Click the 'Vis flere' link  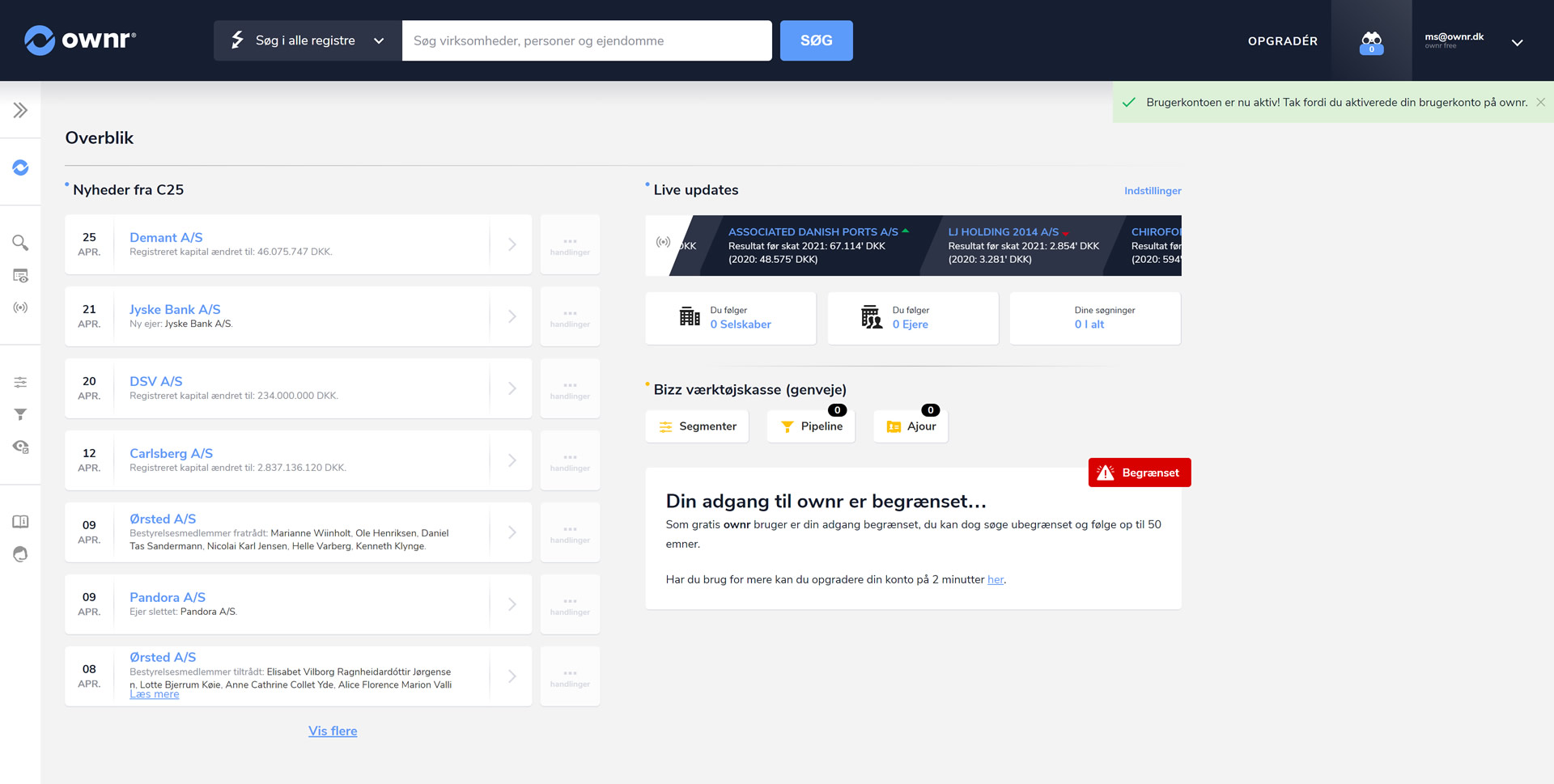(333, 731)
